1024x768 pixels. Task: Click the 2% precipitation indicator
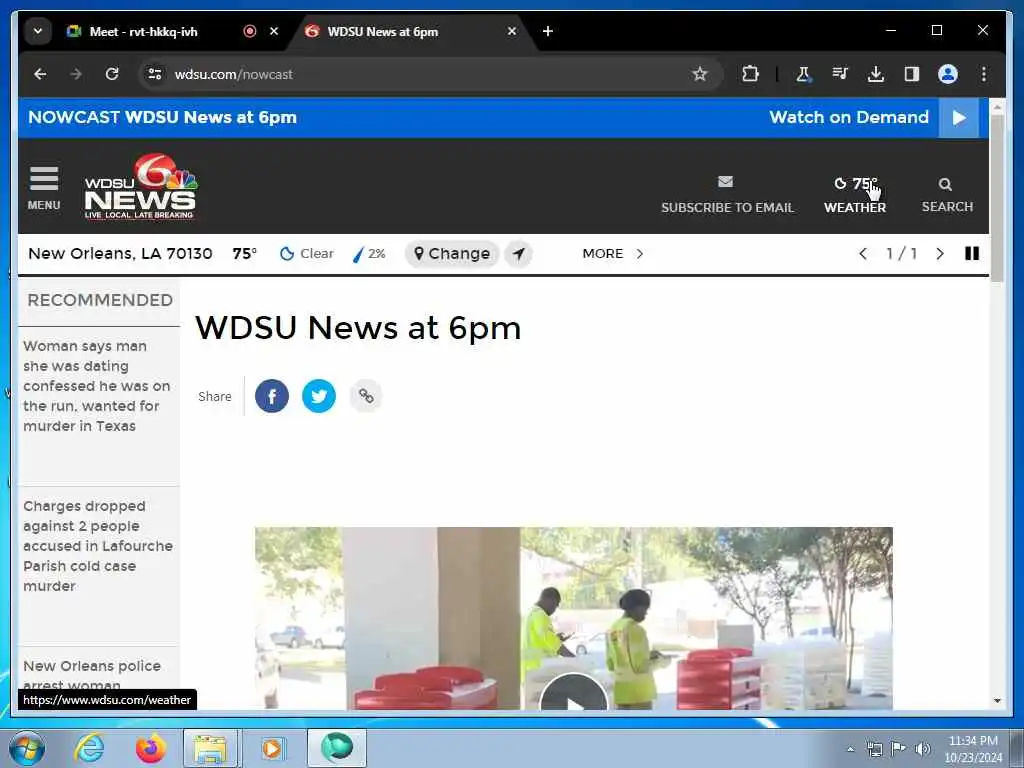(370, 253)
